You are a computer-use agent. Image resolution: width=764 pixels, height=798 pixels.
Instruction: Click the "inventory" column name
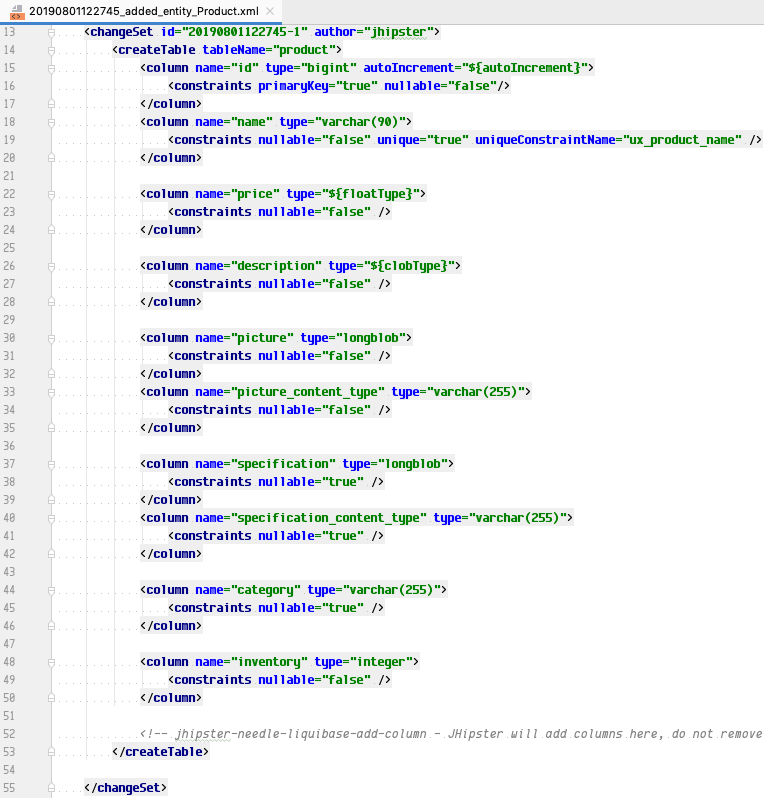[269, 662]
